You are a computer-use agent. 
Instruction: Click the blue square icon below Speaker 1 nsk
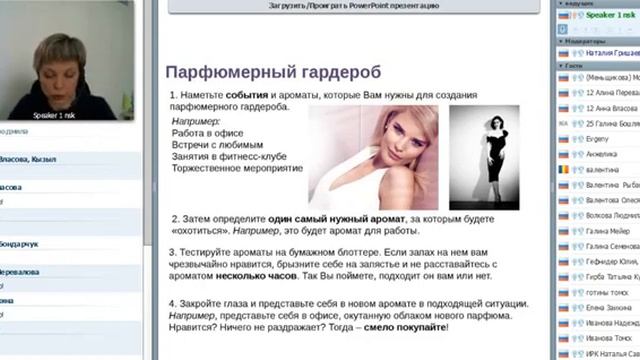(562, 29)
